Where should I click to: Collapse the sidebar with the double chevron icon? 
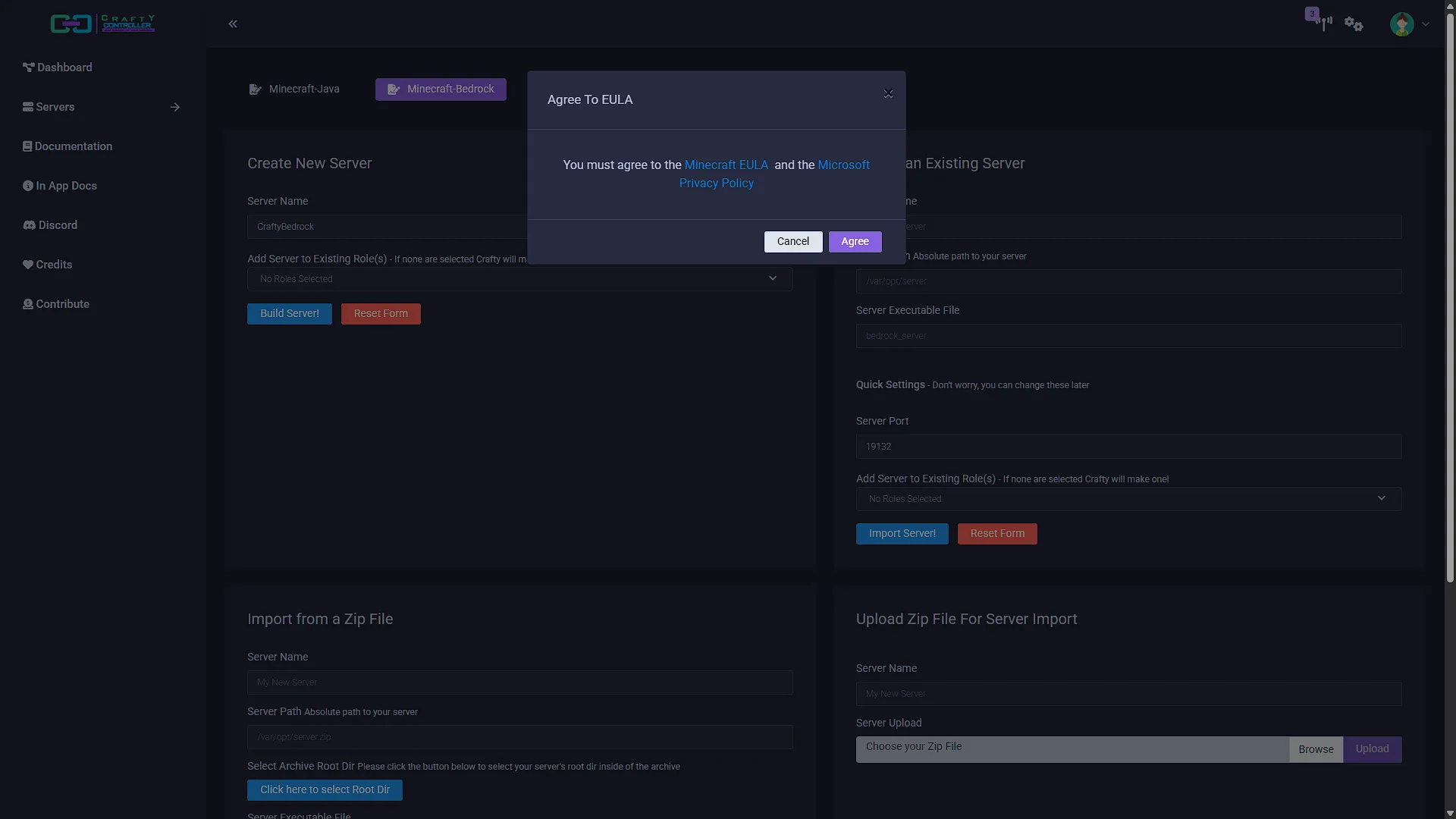233,24
